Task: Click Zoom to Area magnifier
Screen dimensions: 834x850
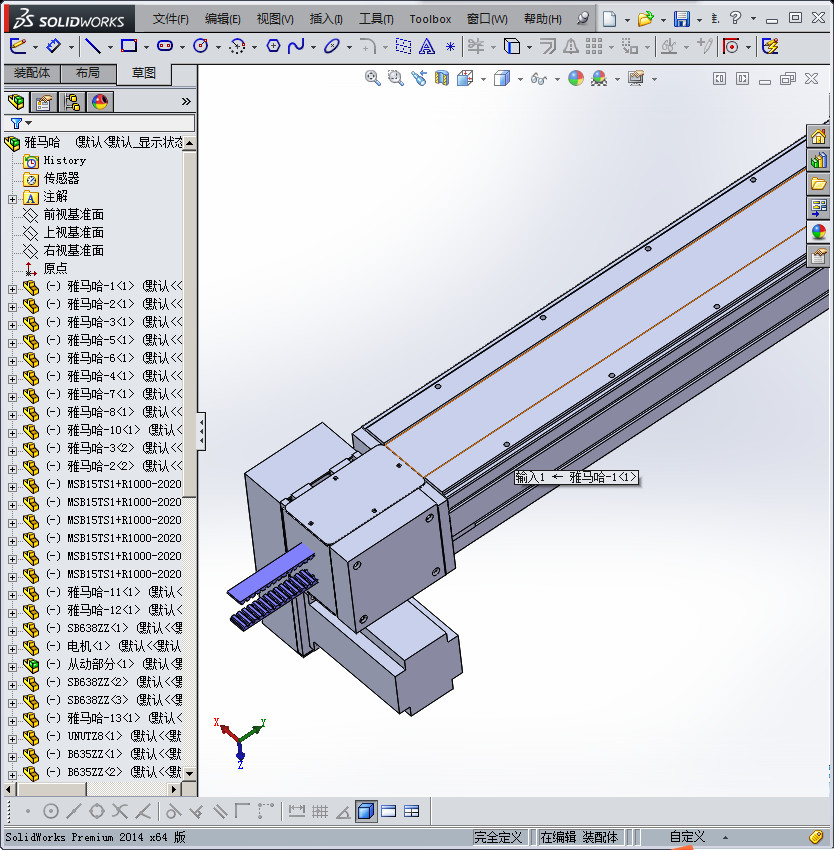Action: (395, 79)
